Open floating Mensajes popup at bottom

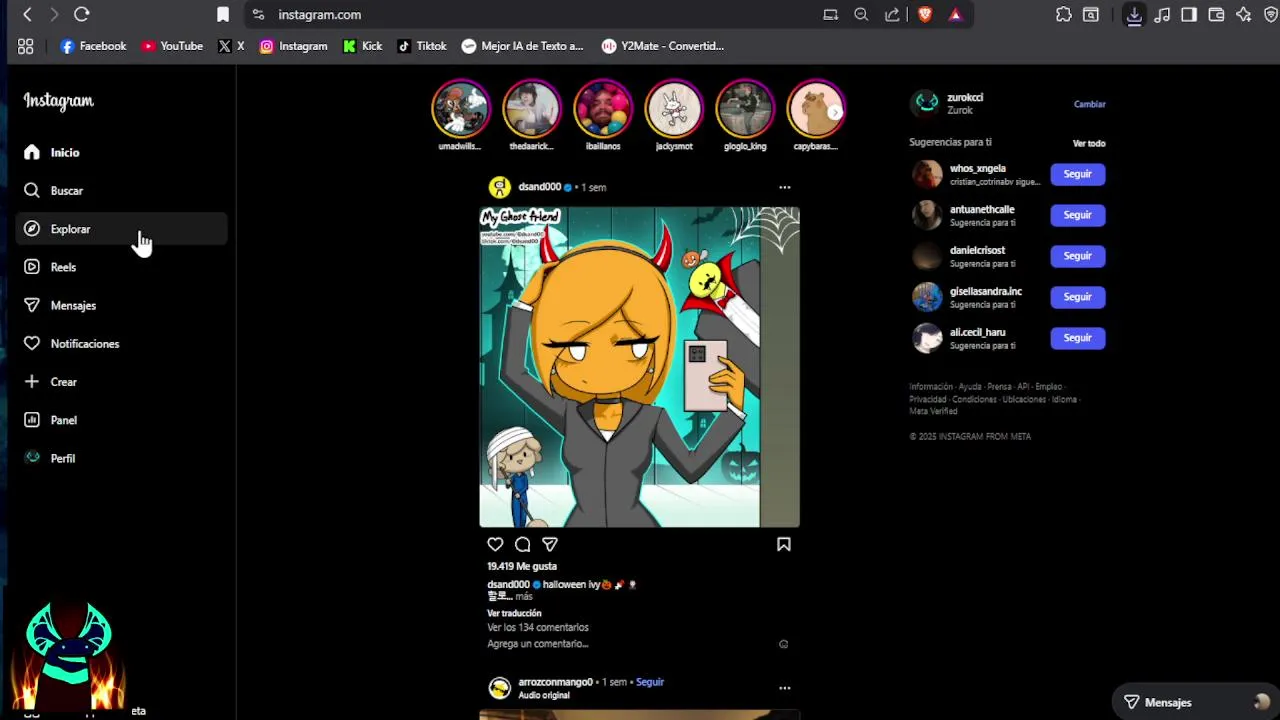click(x=1196, y=702)
